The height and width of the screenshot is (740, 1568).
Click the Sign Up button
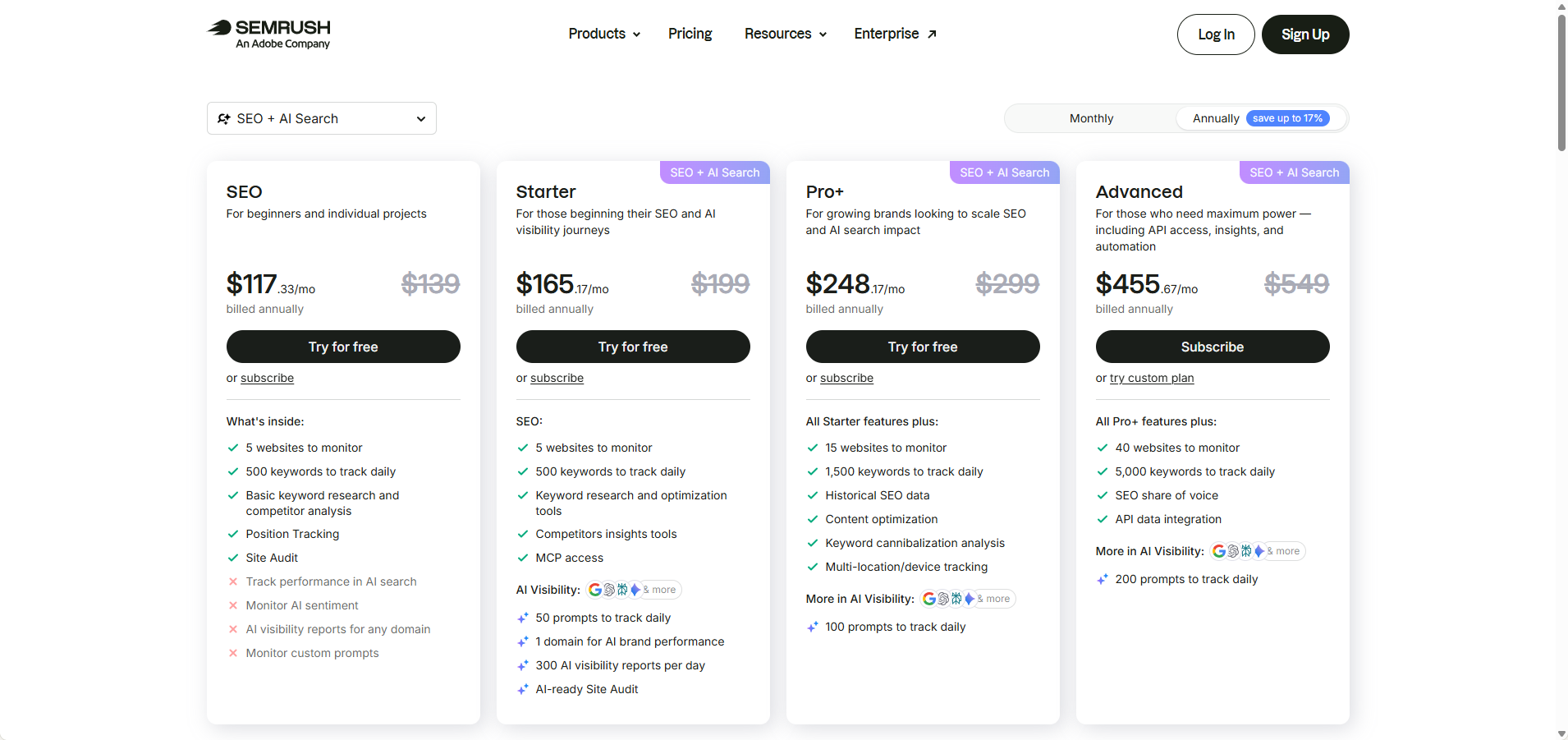point(1305,34)
